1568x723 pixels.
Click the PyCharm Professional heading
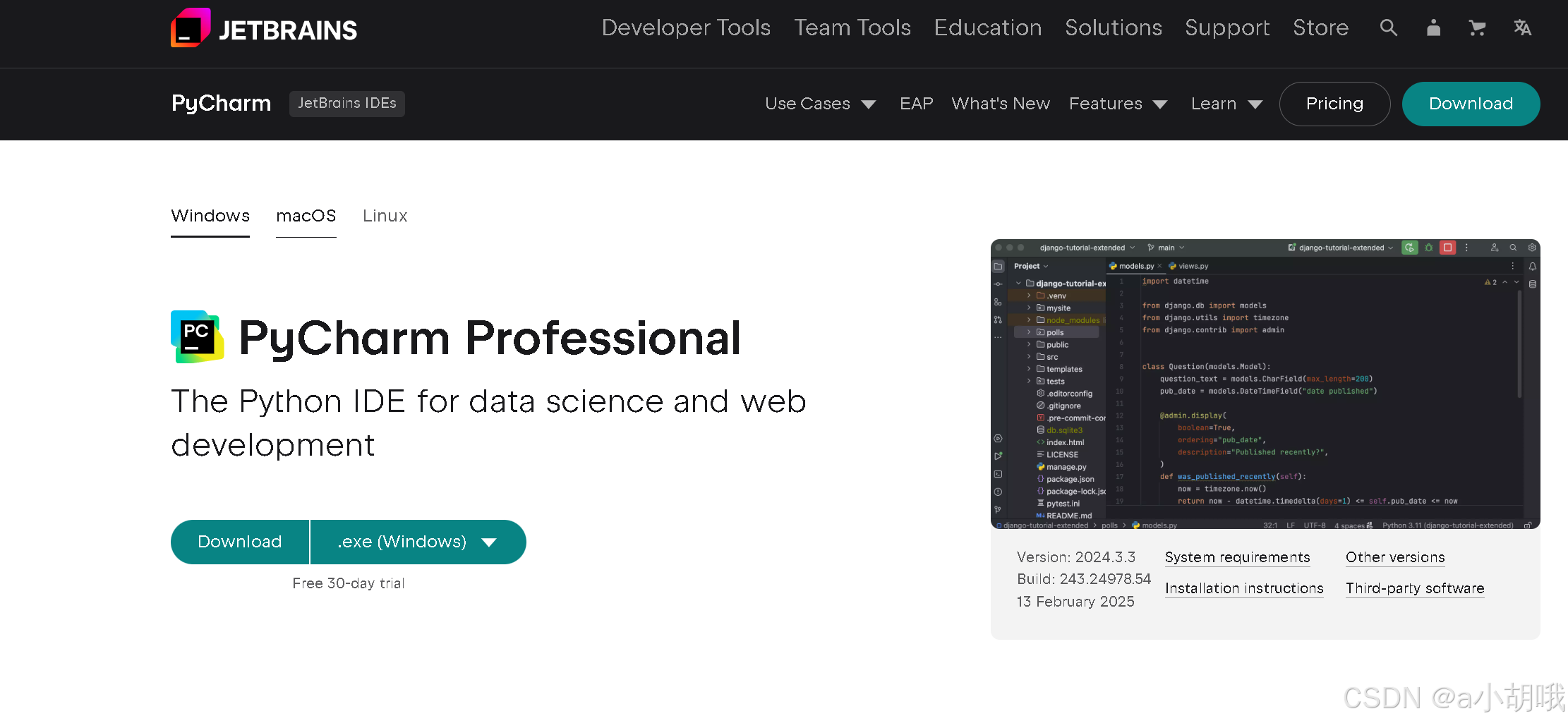(x=490, y=338)
